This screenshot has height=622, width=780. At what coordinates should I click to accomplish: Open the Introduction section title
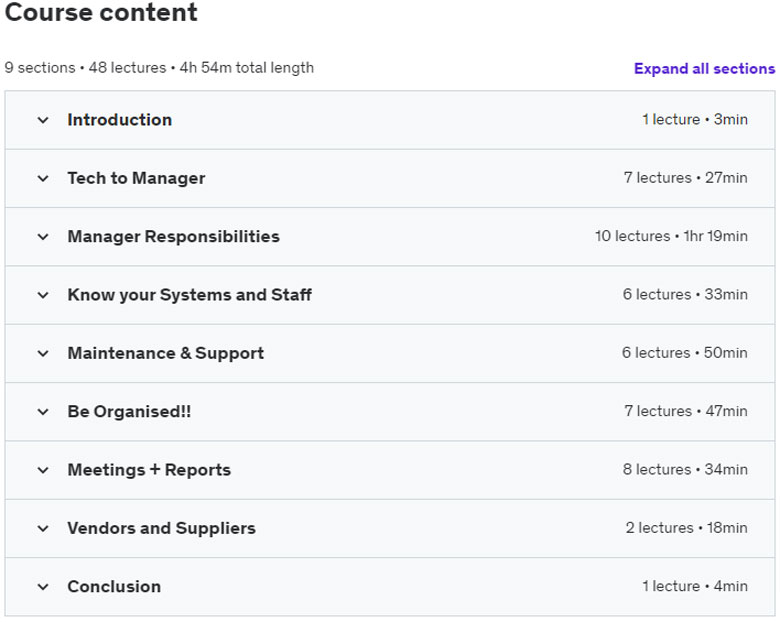point(120,120)
